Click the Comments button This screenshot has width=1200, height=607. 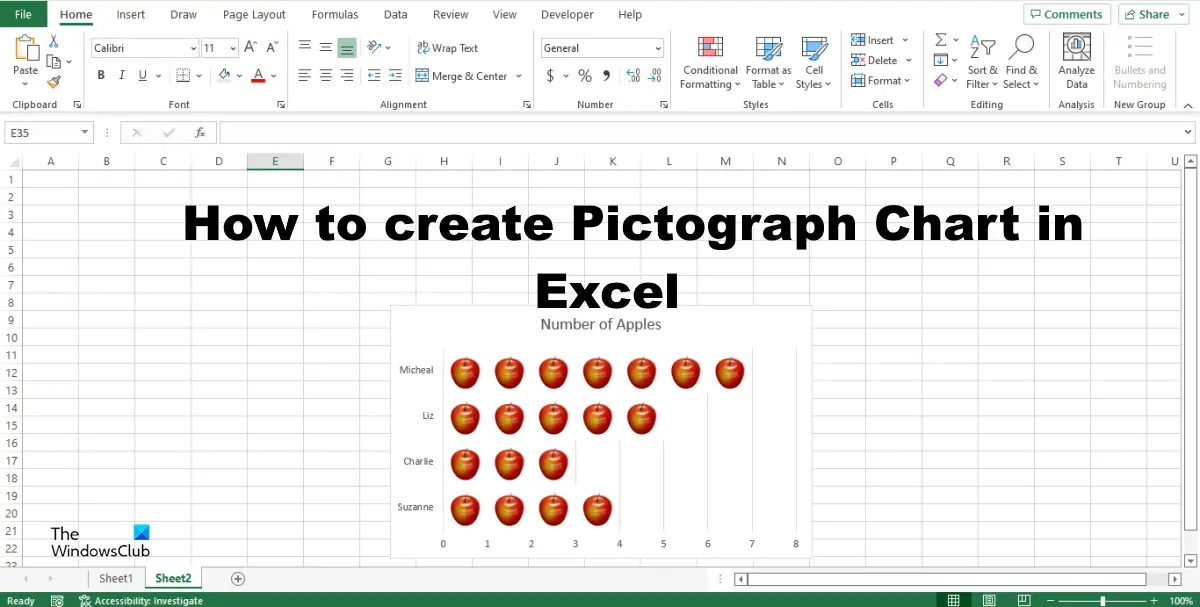tap(1065, 14)
